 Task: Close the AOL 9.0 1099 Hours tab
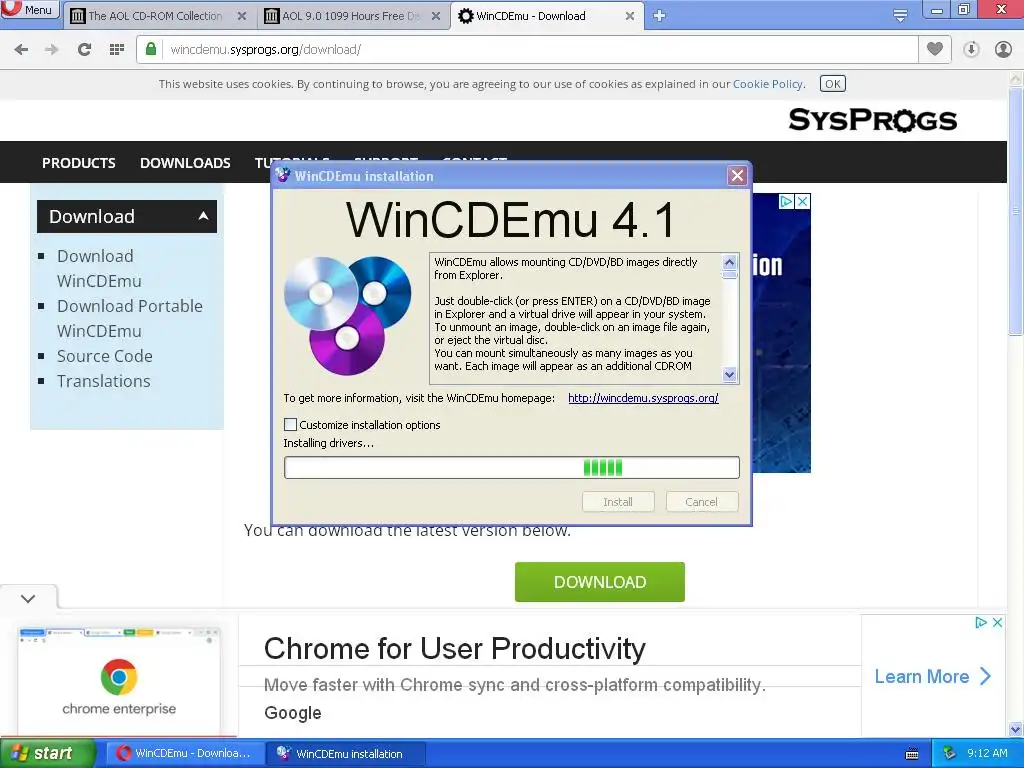pyautogui.click(x=436, y=16)
